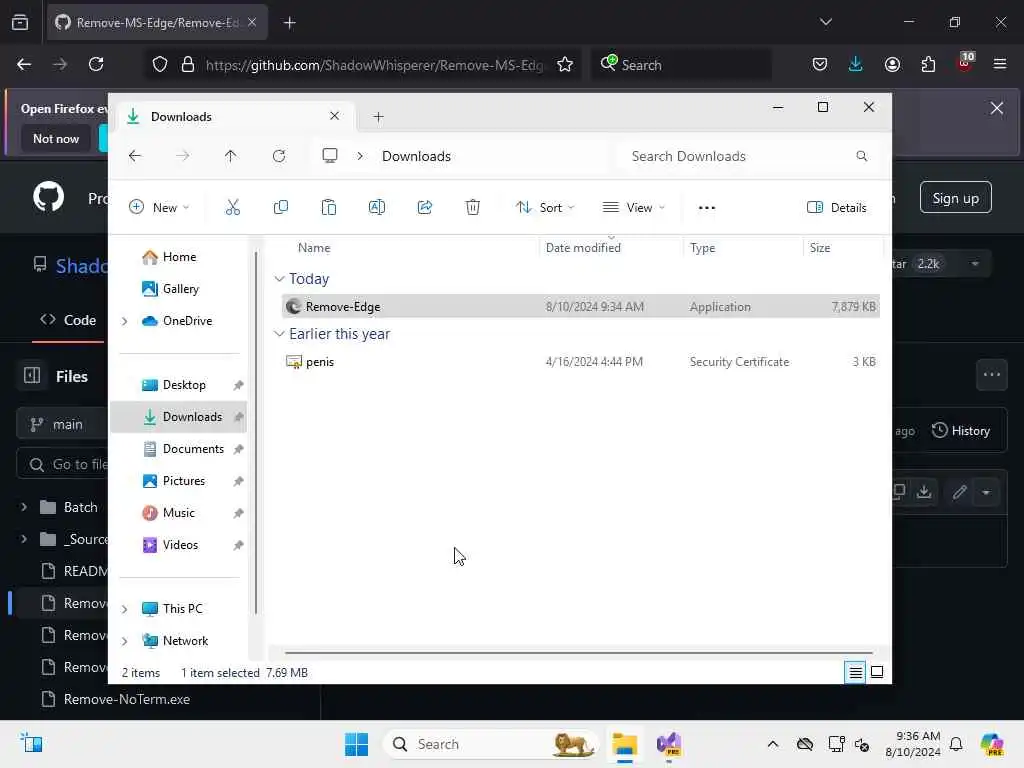Screen dimensions: 1024x768
Task: Select the Remove-Edge application file
Action: point(581,306)
